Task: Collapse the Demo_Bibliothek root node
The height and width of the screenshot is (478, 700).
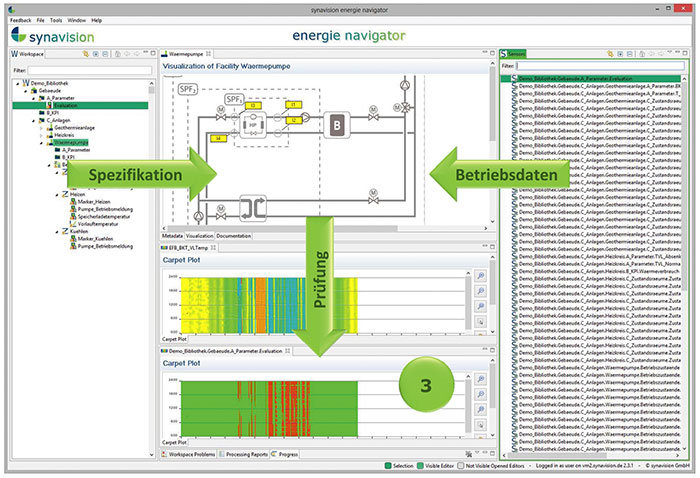Action: pyautogui.click(x=18, y=83)
